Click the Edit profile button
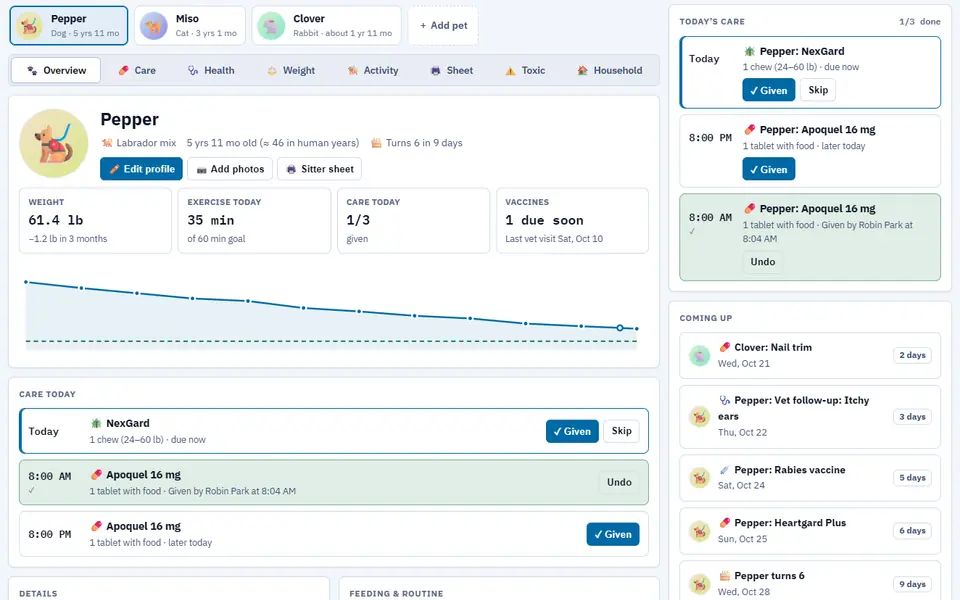 coord(141,169)
